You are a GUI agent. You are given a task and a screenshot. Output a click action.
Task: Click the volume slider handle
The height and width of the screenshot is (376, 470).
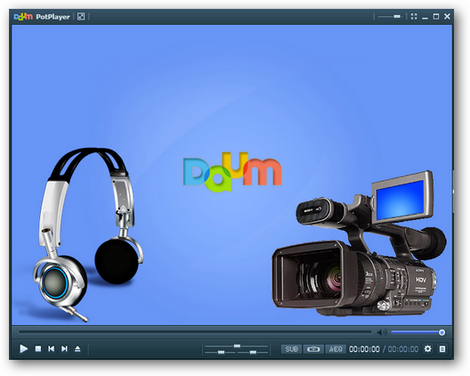click(442, 332)
